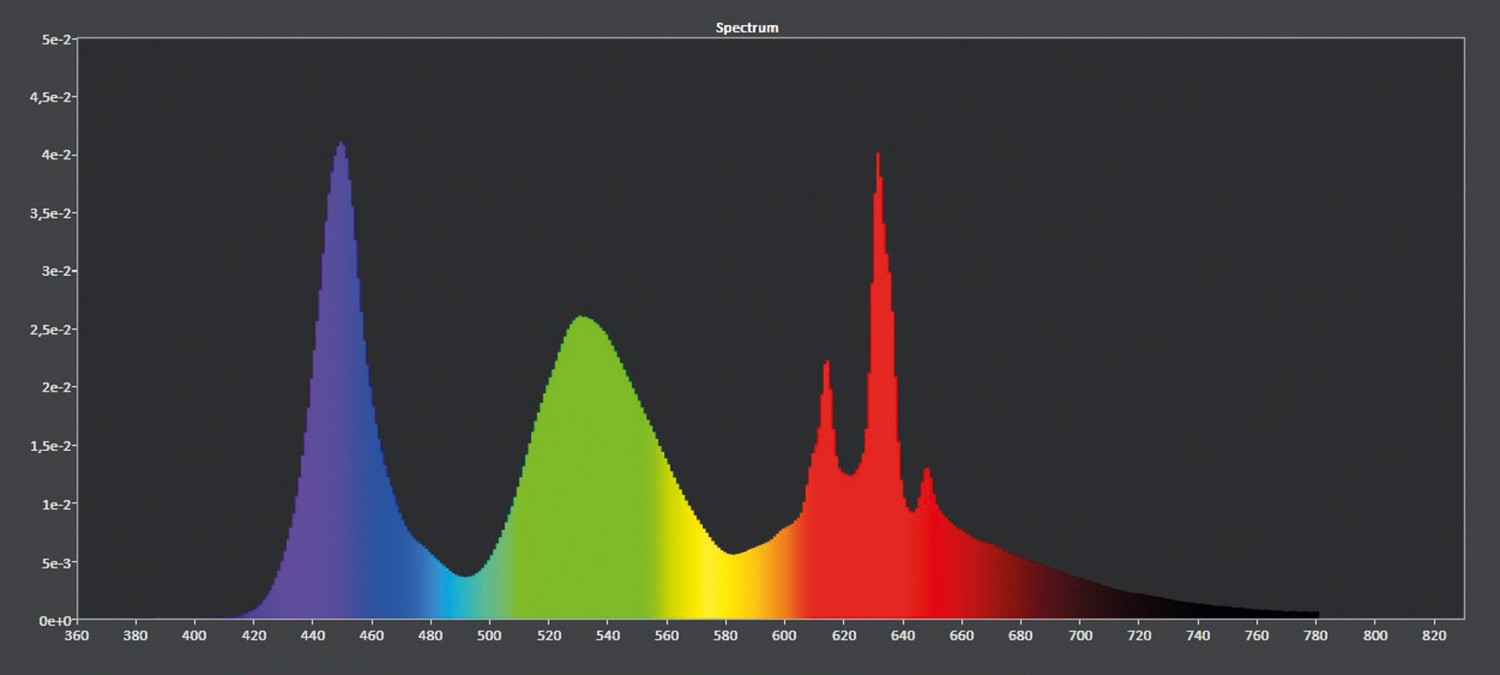The width and height of the screenshot is (1500, 675).
Task: Click the 1,5e-2 y-axis label
Action: [50, 445]
